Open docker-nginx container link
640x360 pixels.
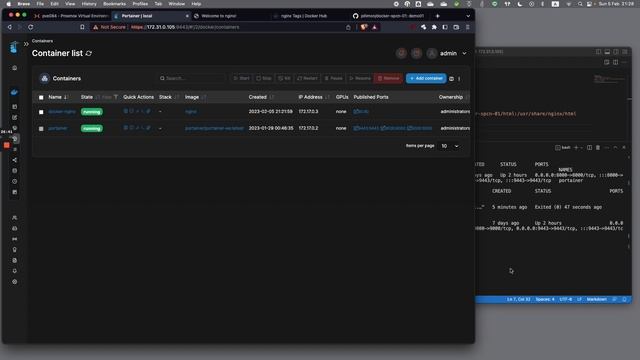pyautogui.click(x=62, y=111)
